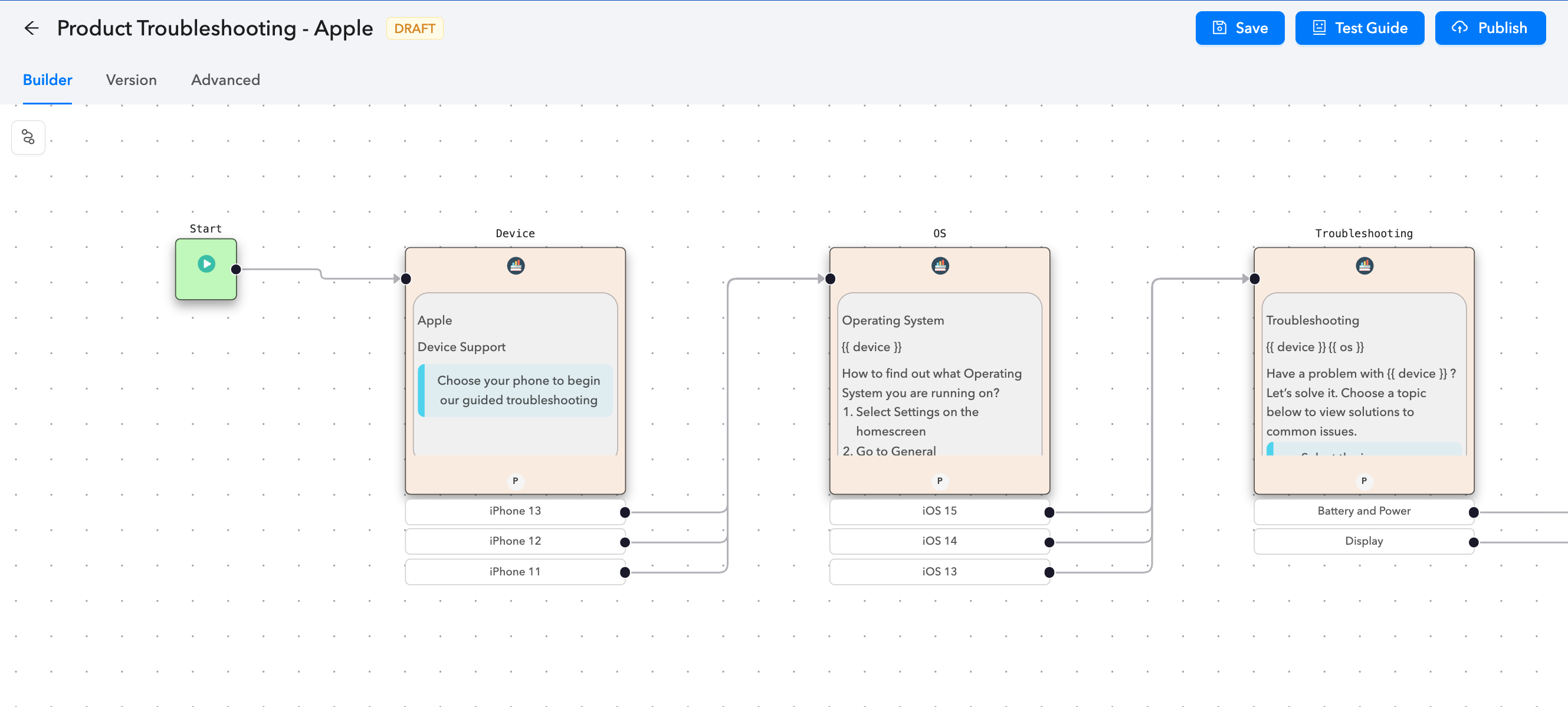Click the back arrow icon
The width and height of the screenshot is (1568, 707).
31,28
